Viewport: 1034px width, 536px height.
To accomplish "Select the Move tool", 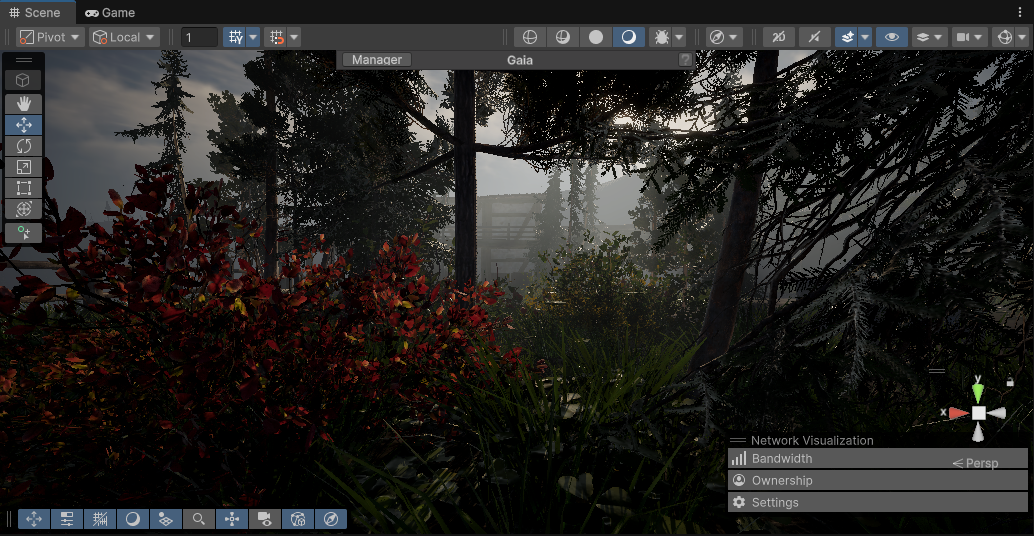I will pos(24,125).
